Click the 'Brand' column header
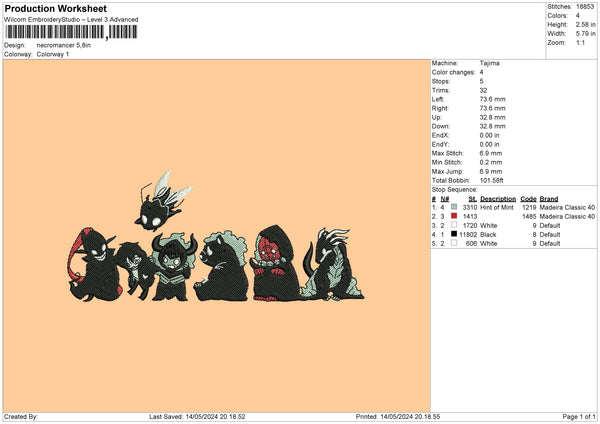 (549, 199)
